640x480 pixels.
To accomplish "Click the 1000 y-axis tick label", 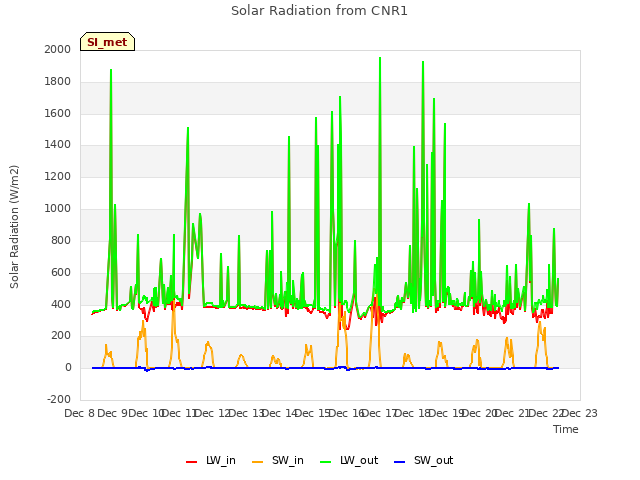I will point(58,208).
